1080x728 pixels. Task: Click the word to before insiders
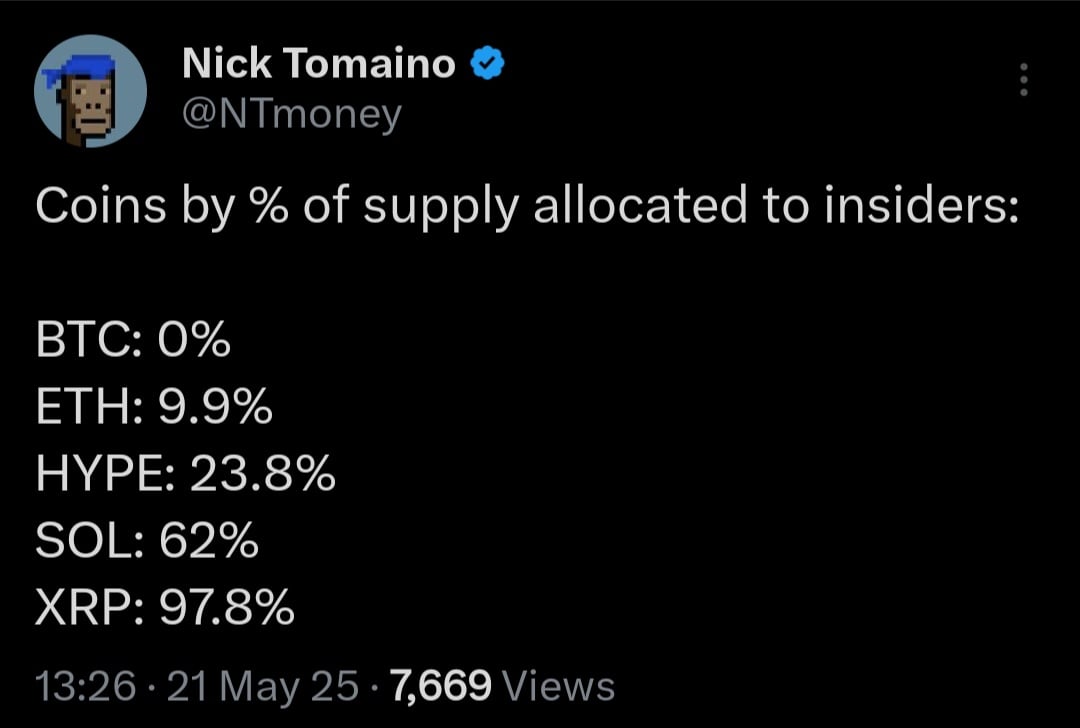point(785,207)
